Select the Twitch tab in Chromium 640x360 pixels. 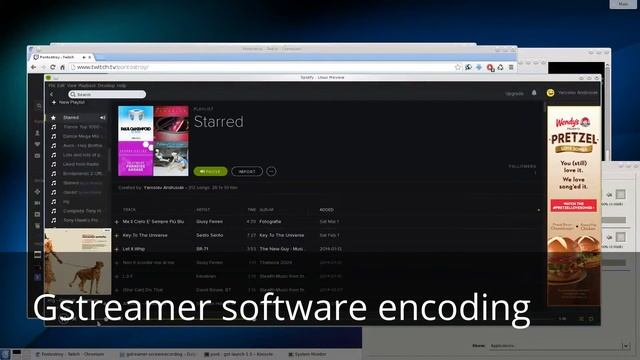[x=63, y=58]
